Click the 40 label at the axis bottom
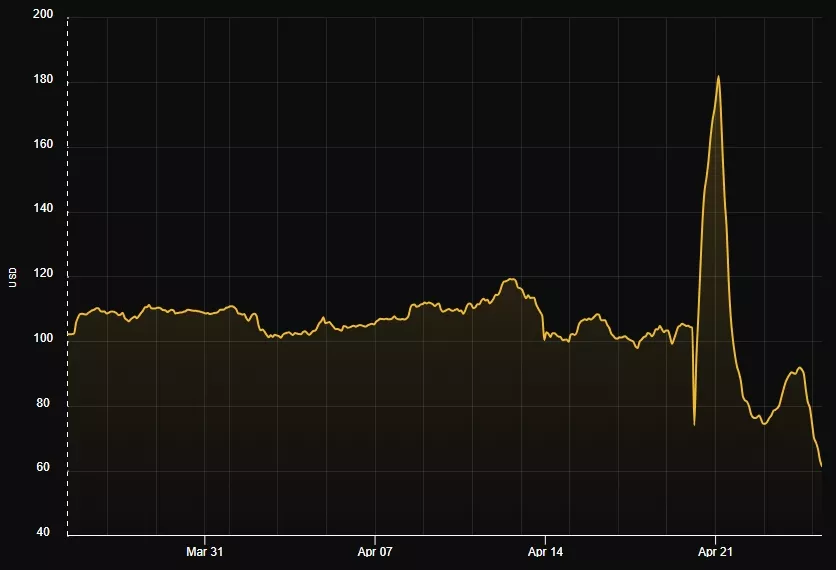The width and height of the screenshot is (836, 570). click(x=43, y=532)
